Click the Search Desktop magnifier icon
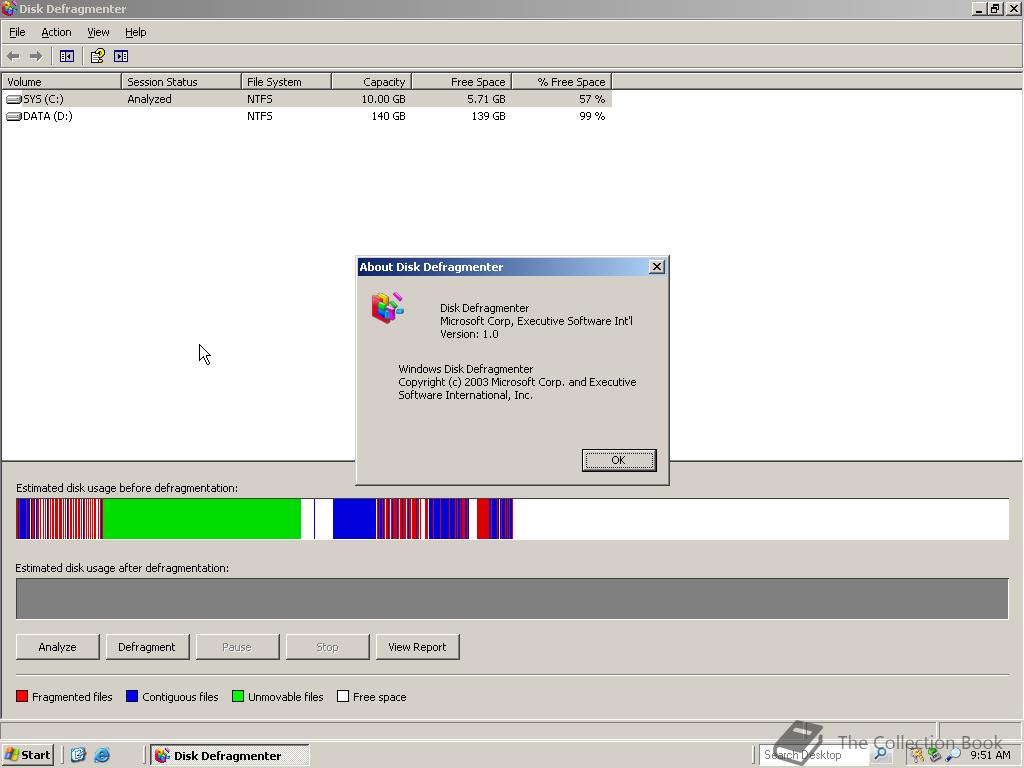The height and width of the screenshot is (768, 1024). (880, 754)
